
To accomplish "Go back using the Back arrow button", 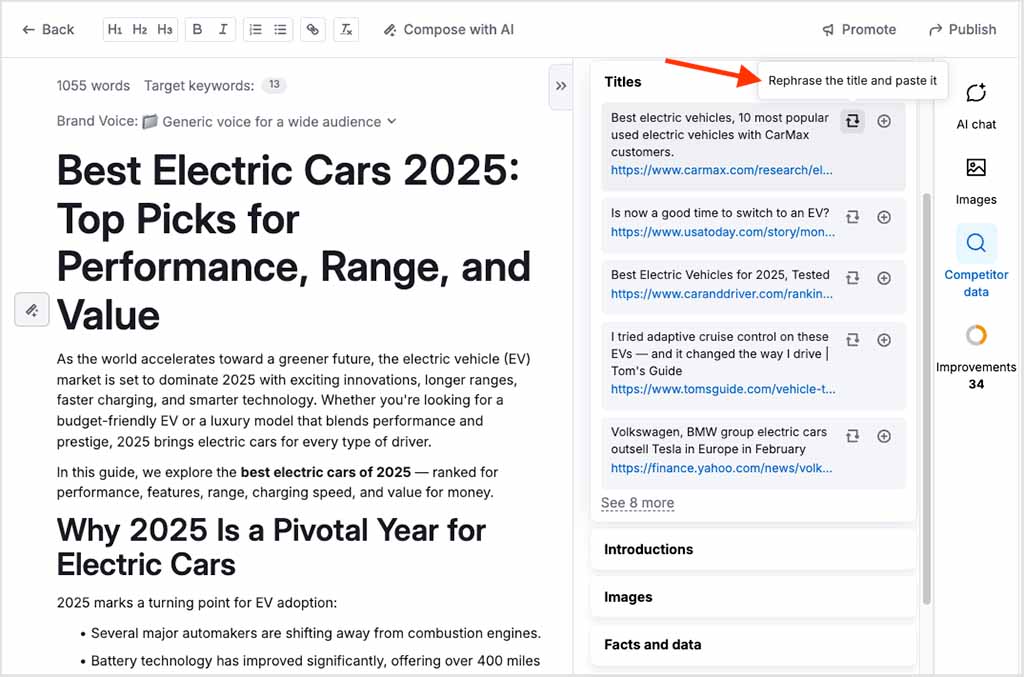I will click(48, 29).
